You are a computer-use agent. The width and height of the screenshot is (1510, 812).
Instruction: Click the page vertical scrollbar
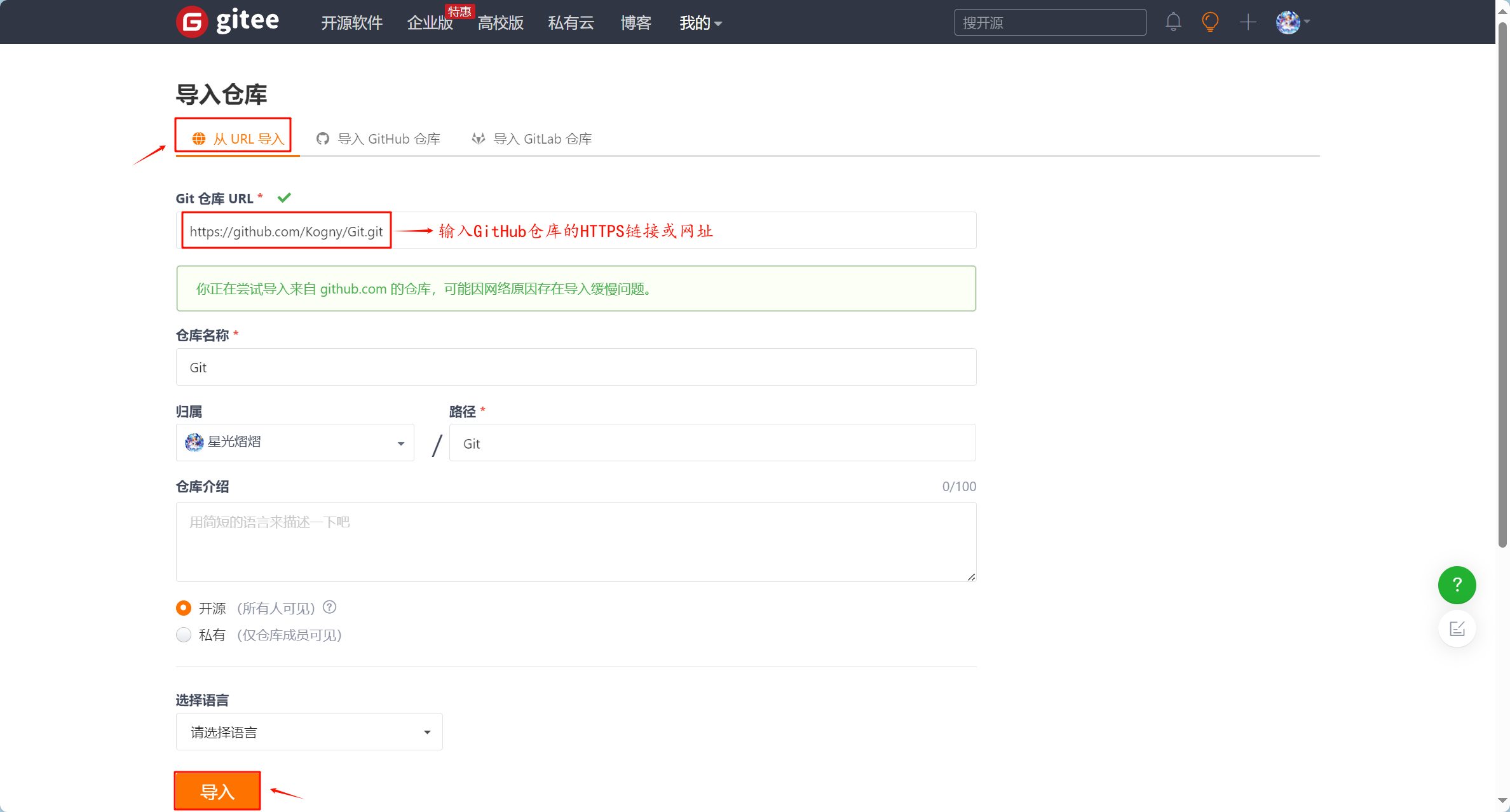click(1502, 285)
